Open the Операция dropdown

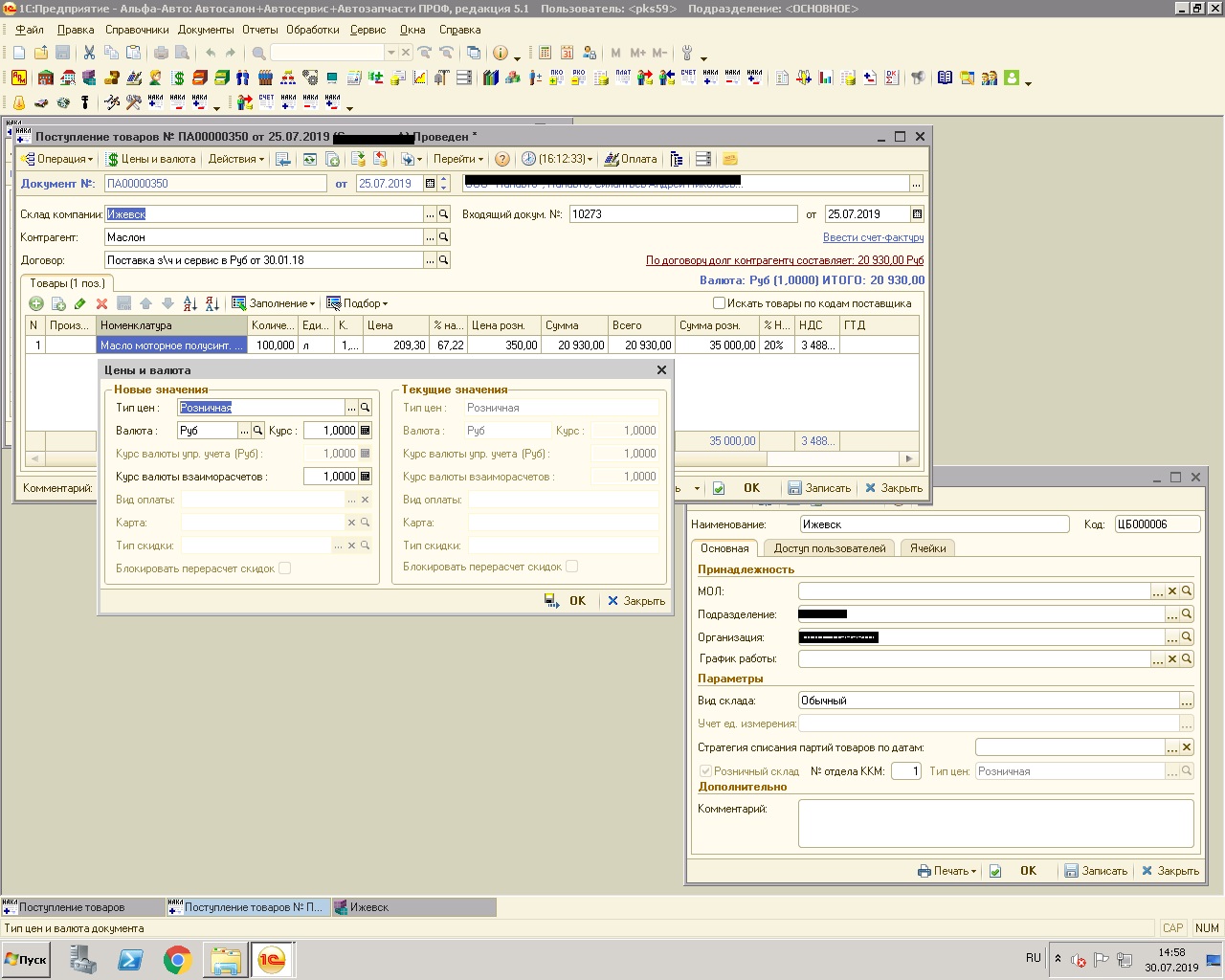point(57,159)
